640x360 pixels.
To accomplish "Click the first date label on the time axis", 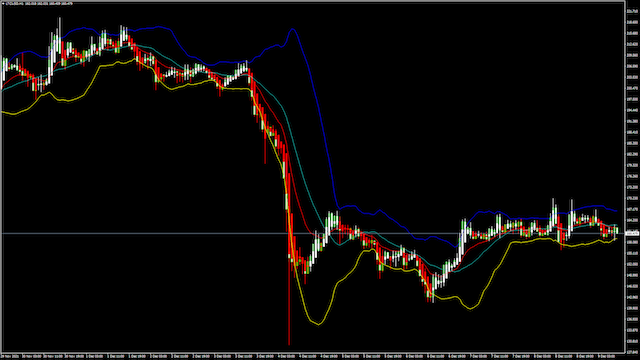I will (9, 356).
